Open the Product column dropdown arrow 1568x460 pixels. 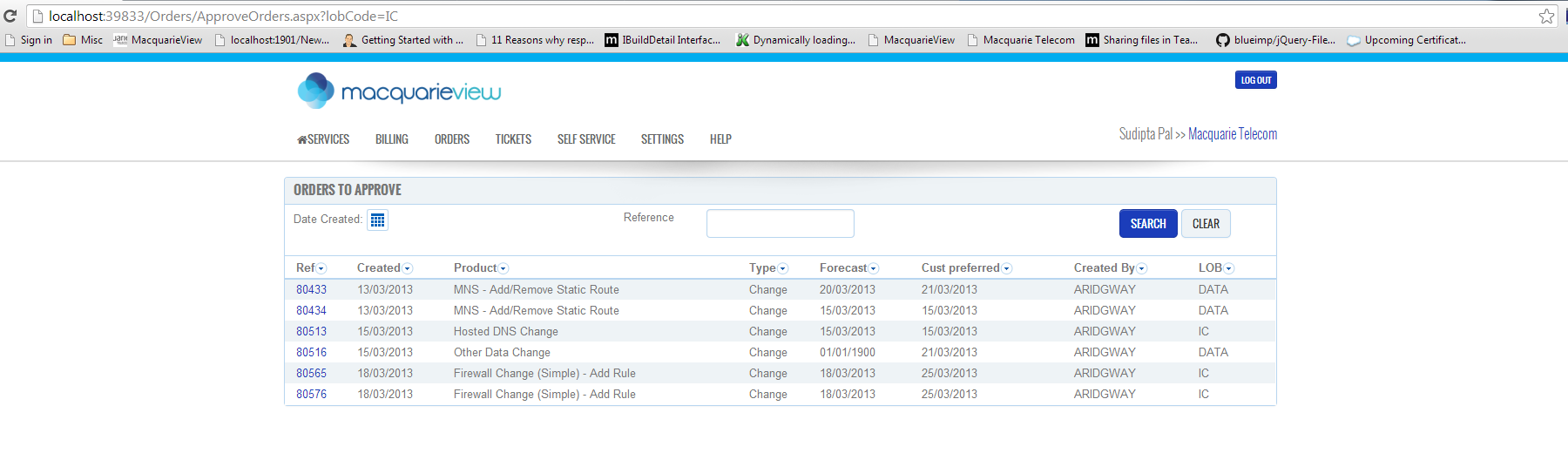(504, 268)
